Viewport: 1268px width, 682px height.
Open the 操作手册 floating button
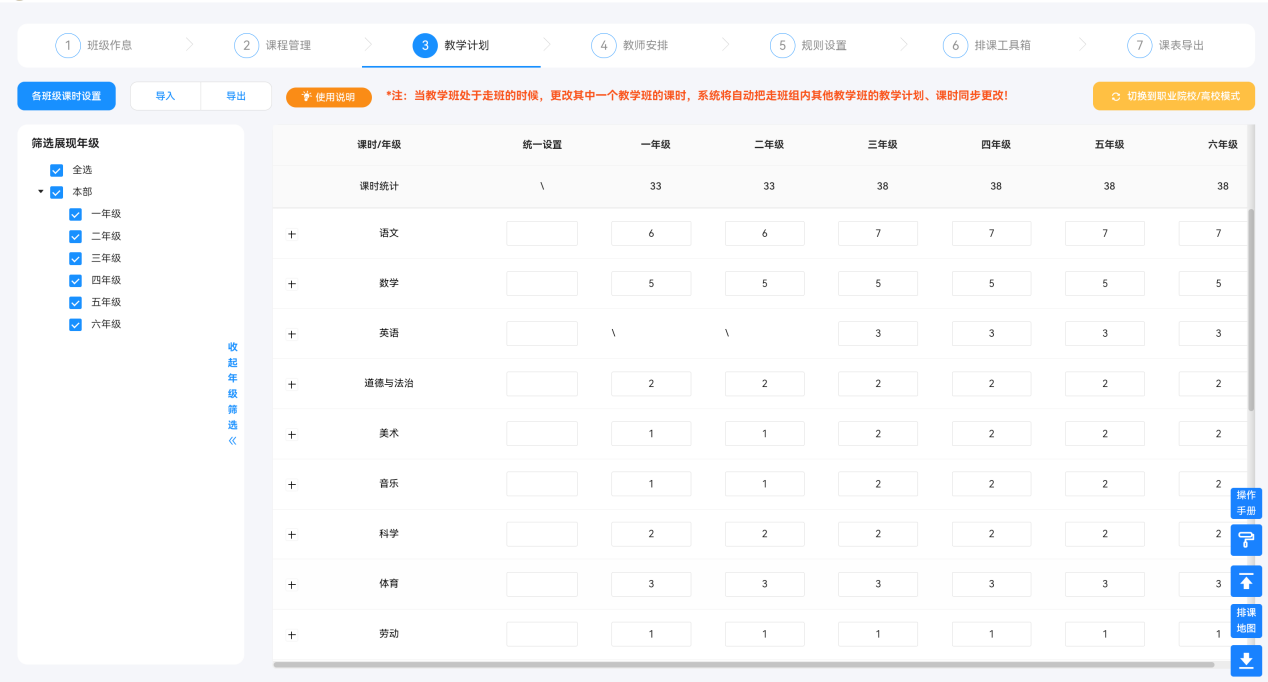1246,502
